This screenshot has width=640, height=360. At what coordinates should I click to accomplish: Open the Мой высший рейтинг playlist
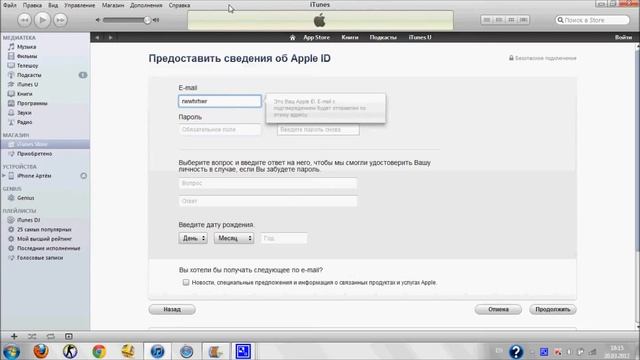(x=44, y=239)
